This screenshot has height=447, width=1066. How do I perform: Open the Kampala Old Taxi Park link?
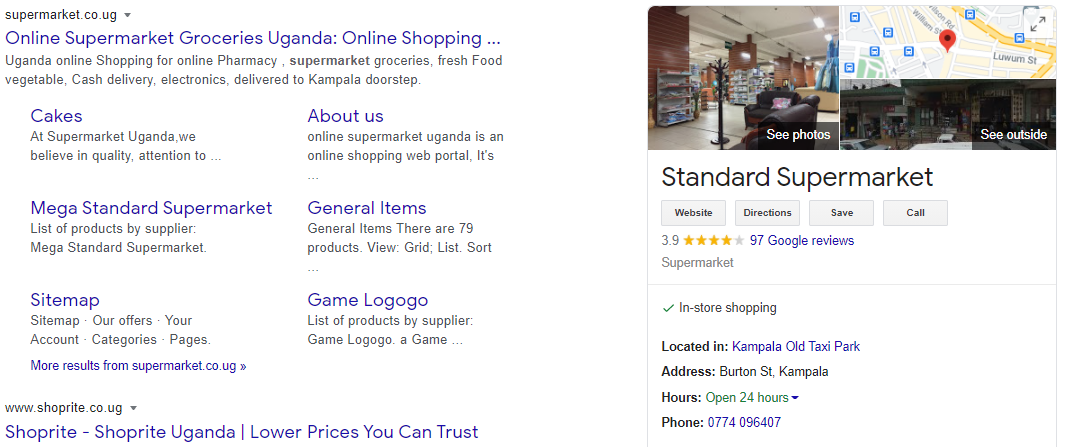pos(796,347)
